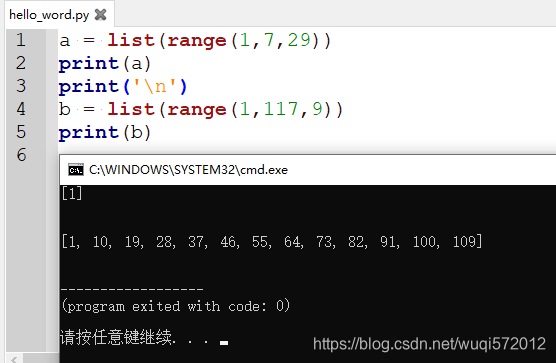The height and width of the screenshot is (363, 556).
Task: Place cursor on 'print(b)' line
Action: [x=105, y=132]
